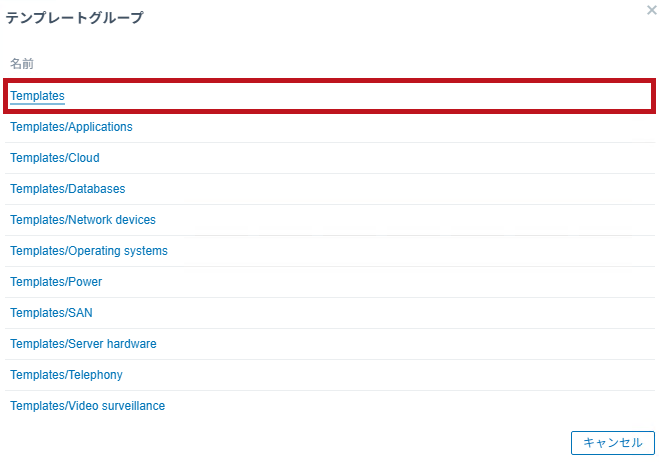Pick the Templates/Server hardware link
659x462 pixels.
click(x=83, y=344)
